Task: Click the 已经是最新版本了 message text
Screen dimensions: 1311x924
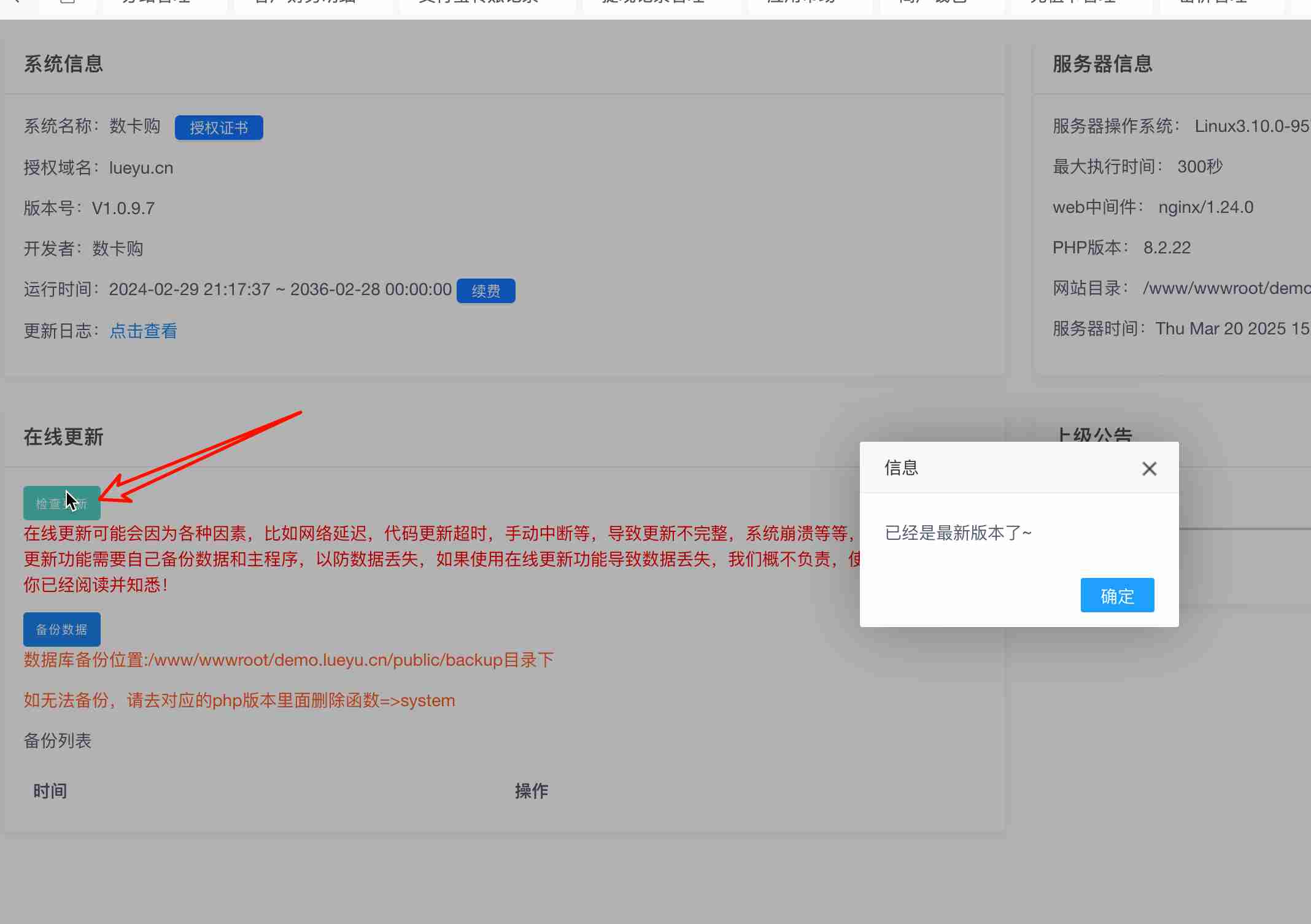Action: (x=957, y=533)
